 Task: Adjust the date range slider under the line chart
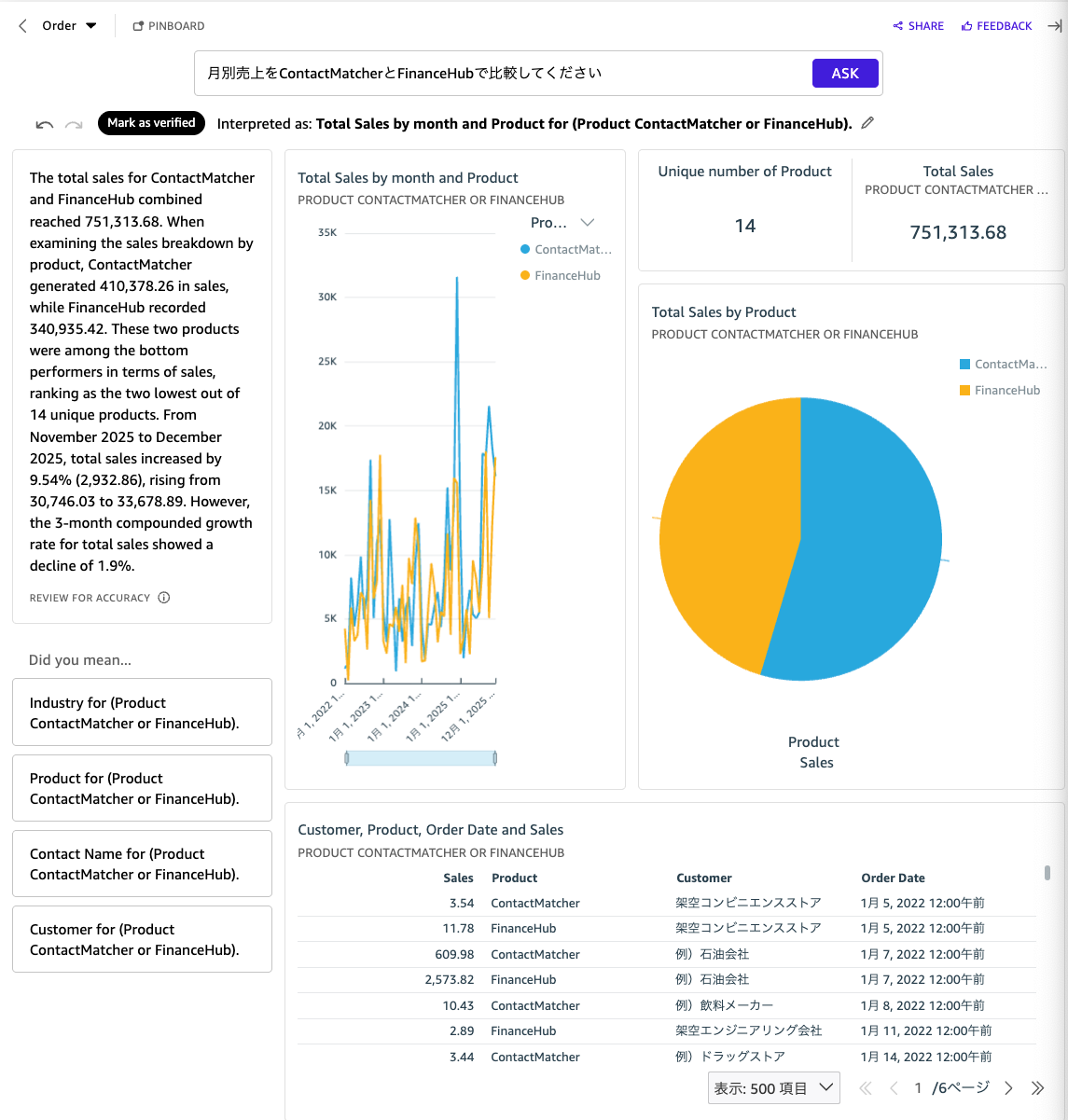(x=420, y=757)
